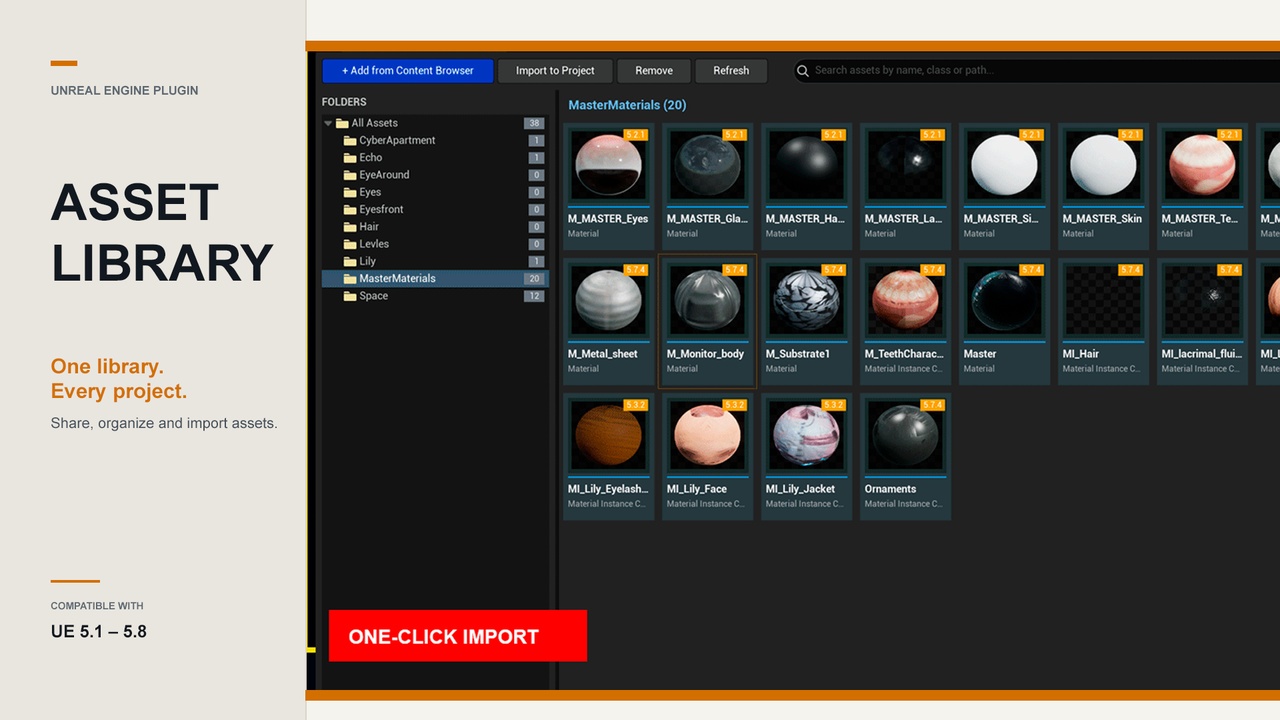Collapse the All Assets tree arrow

(328, 123)
